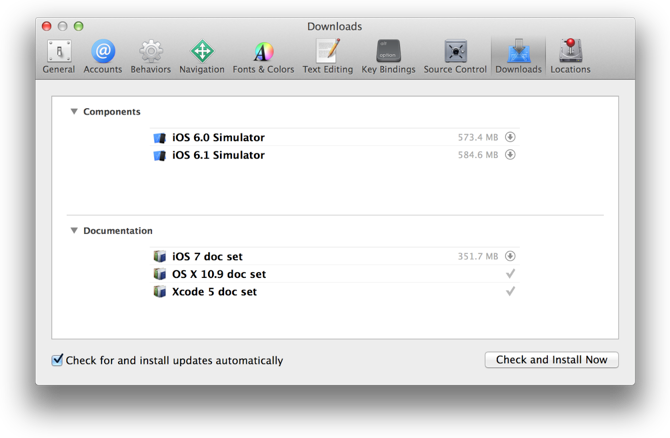Zoom the window with green button

point(79,26)
